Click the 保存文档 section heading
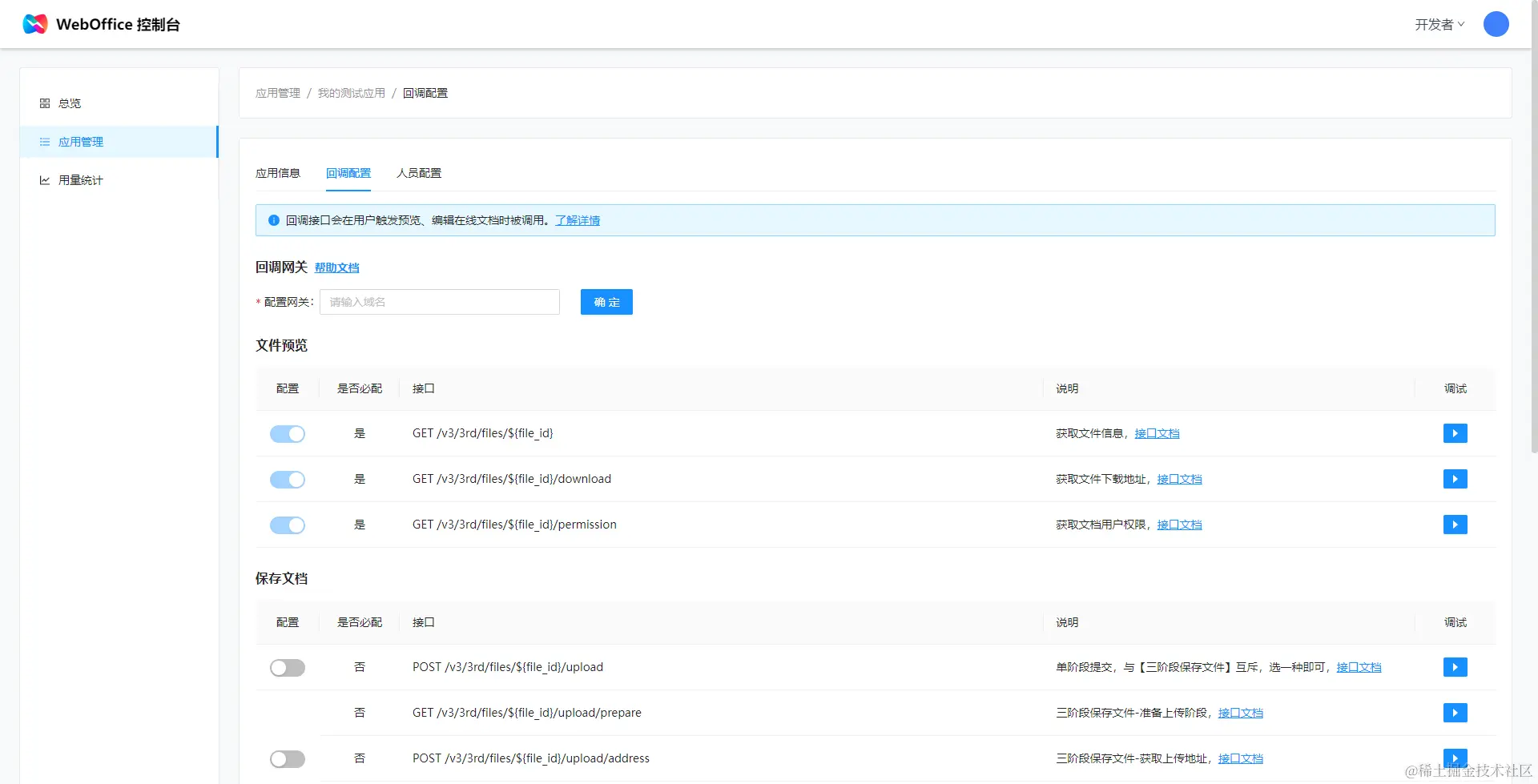Screen dimensions: 1538x784 [x=281, y=578]
